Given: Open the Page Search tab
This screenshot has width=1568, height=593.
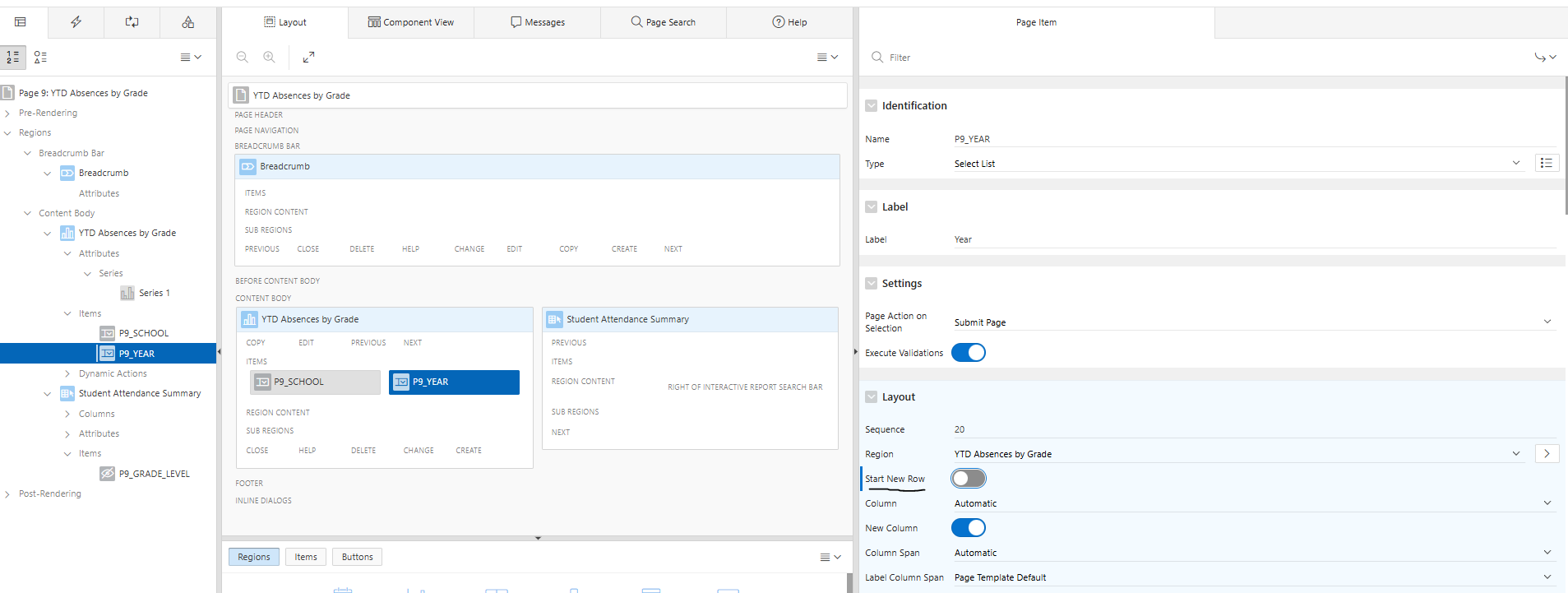Looking at the screenshot, I should [663, 22].
